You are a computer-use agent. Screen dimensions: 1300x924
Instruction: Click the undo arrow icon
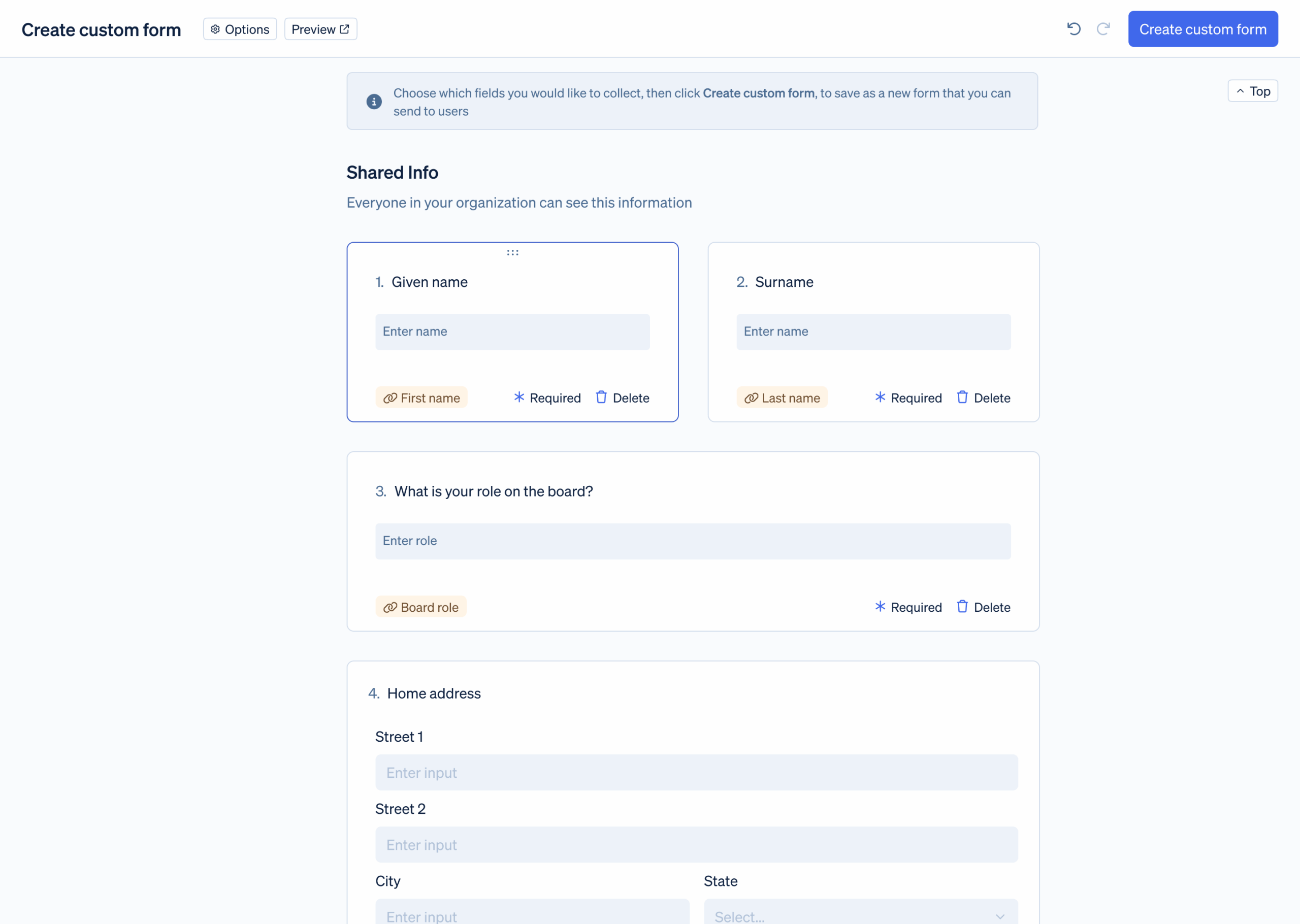coord(1074,29)
